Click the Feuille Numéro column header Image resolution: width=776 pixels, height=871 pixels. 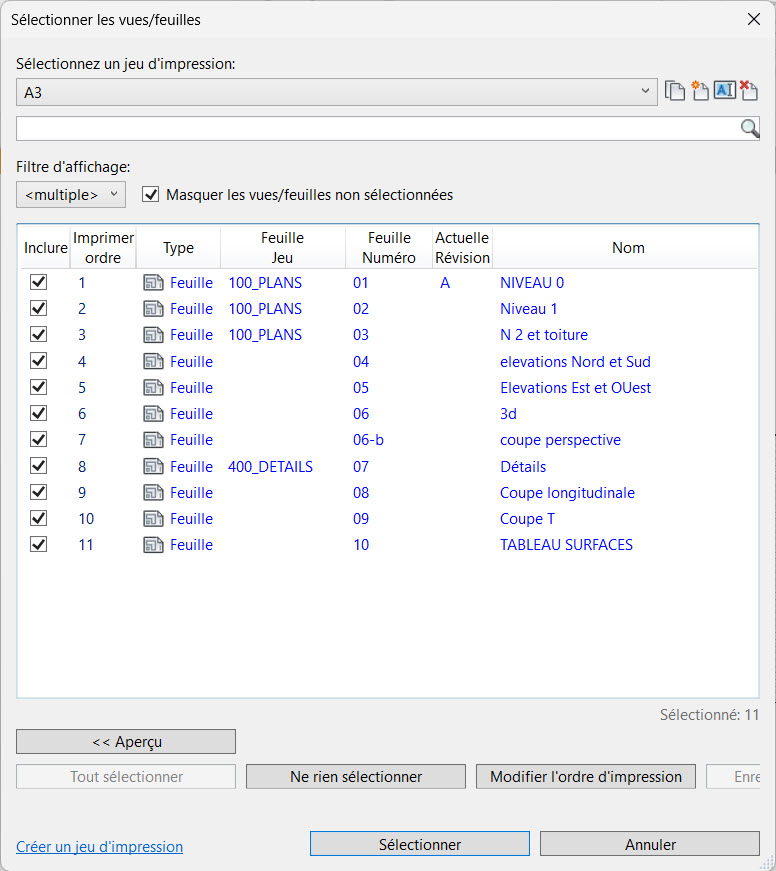coord(389,248)
